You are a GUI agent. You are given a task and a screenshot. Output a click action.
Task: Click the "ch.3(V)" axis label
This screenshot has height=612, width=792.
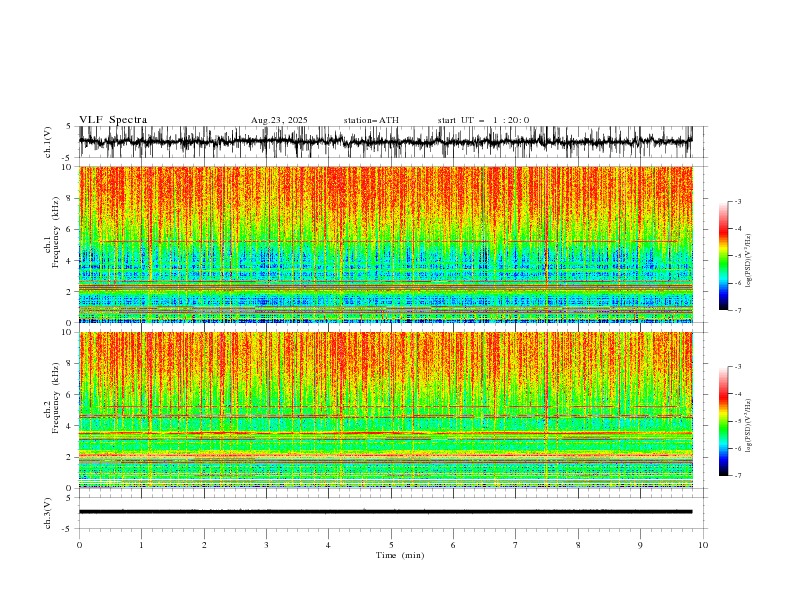48,513
